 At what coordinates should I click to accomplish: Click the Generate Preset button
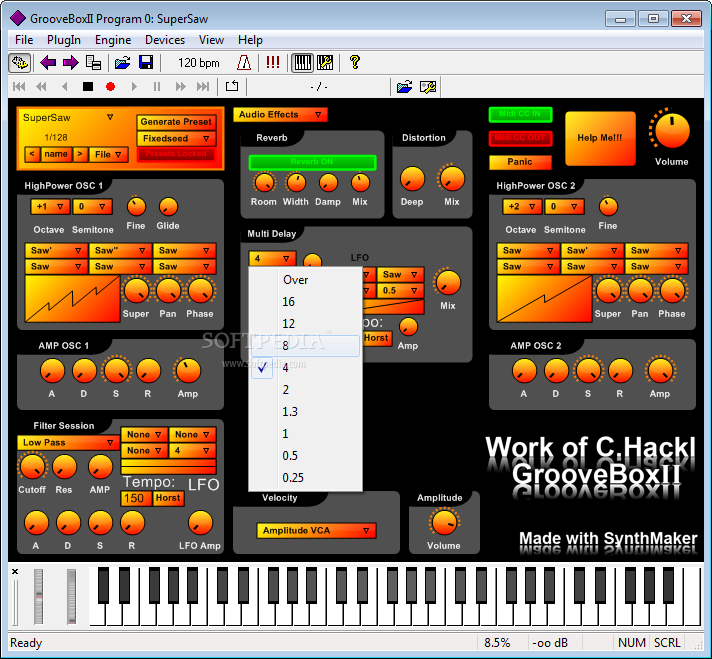pos(176,122)
